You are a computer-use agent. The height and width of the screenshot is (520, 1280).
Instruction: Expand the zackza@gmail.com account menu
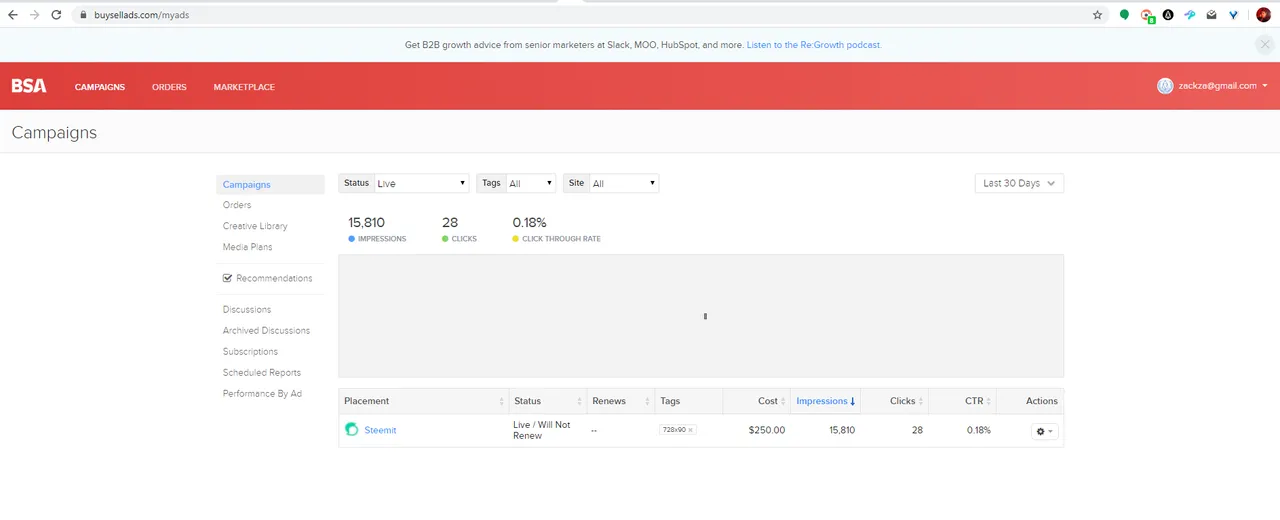tap(1223, 86)
